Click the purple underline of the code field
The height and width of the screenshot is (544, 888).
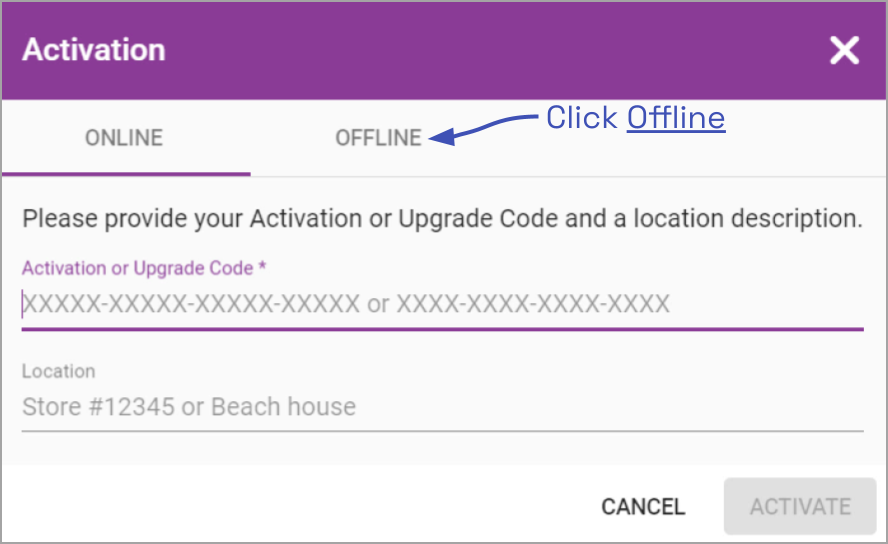(442, 329)
